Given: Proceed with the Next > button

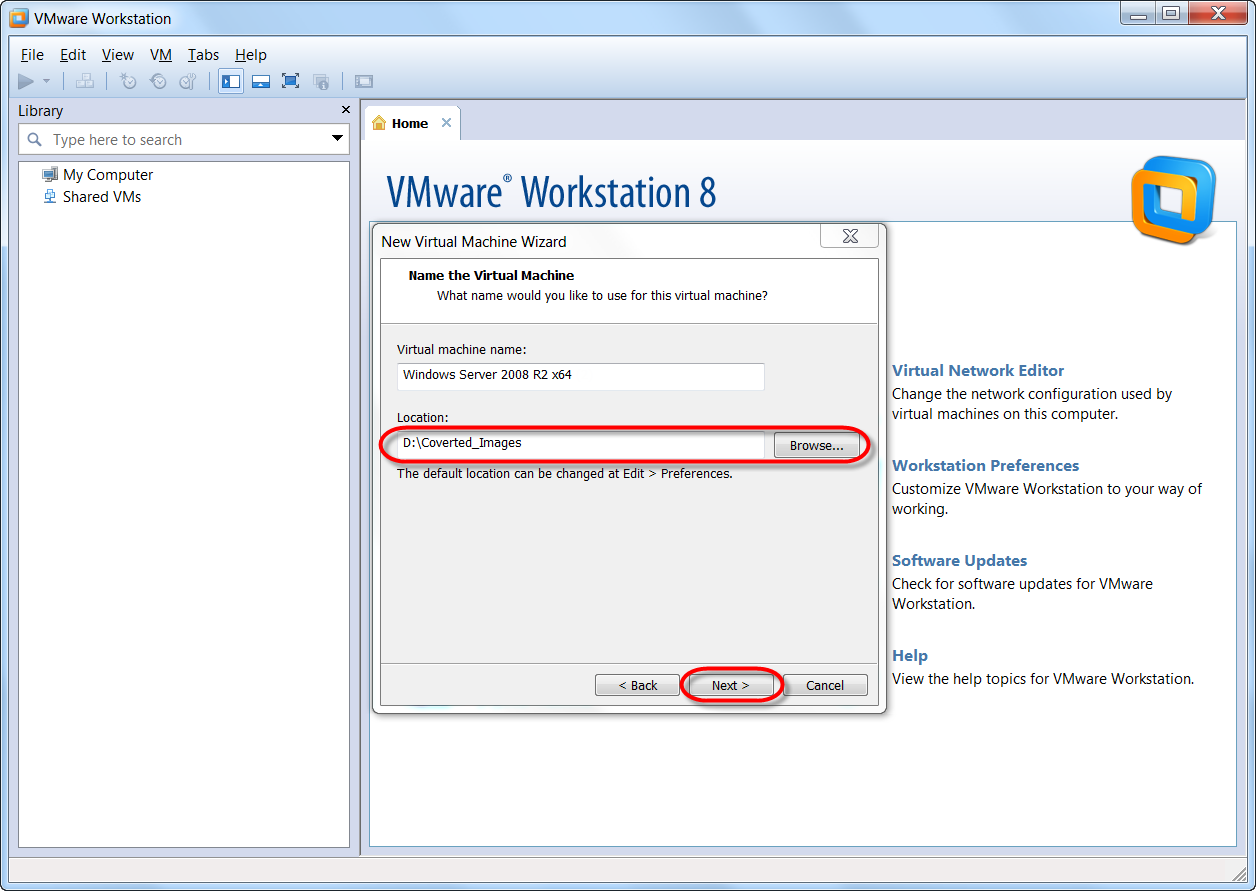Looking at the screenshot, I should [731, 685].
